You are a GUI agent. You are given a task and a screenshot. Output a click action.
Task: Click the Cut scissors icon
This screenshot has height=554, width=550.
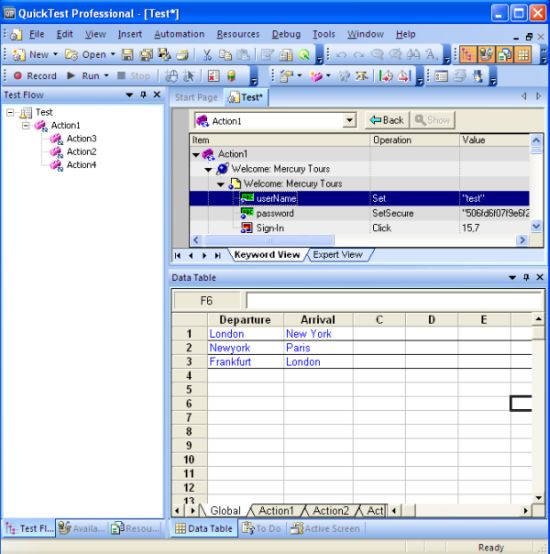207,55
